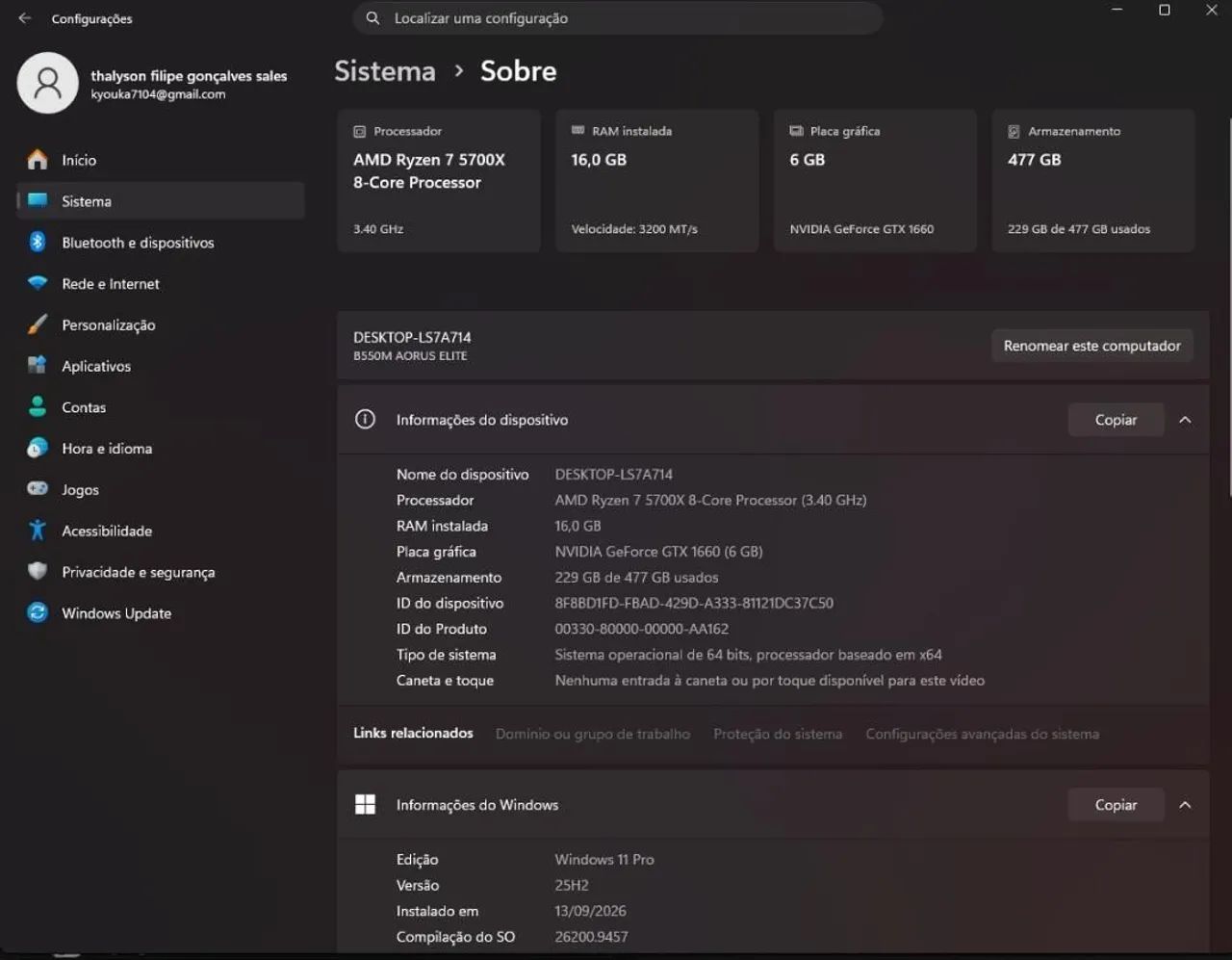Click OS build value 26200.9457
This screenshot has height=960, width=1232.
pyautogui.click(x=591, y=937)
